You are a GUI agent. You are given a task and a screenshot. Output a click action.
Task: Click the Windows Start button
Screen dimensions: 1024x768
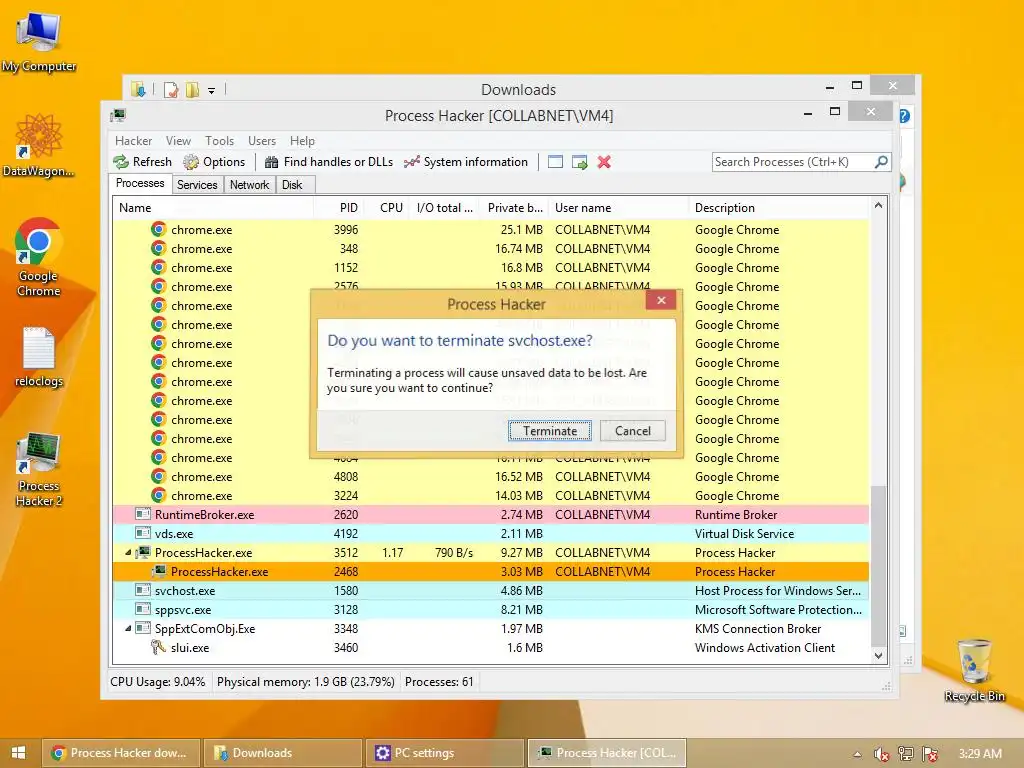tap(18, 753)
